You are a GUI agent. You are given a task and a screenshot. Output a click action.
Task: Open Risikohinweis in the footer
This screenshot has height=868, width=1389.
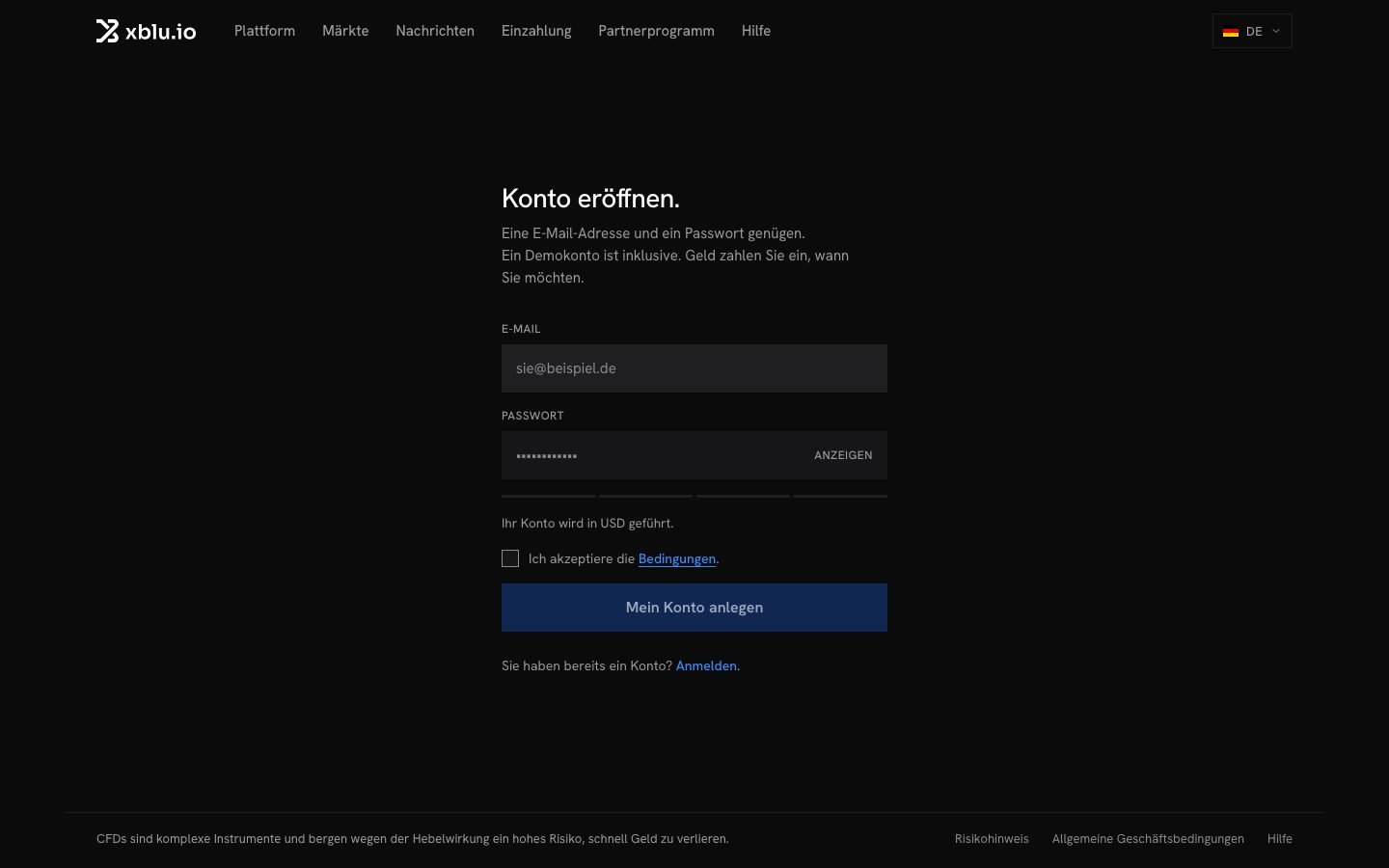tap(992, 839)
